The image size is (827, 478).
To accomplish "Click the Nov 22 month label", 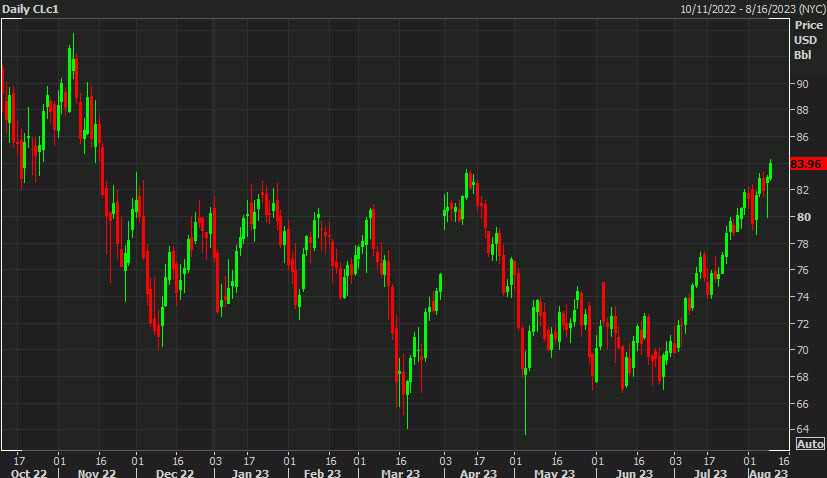I will (97, 473).
